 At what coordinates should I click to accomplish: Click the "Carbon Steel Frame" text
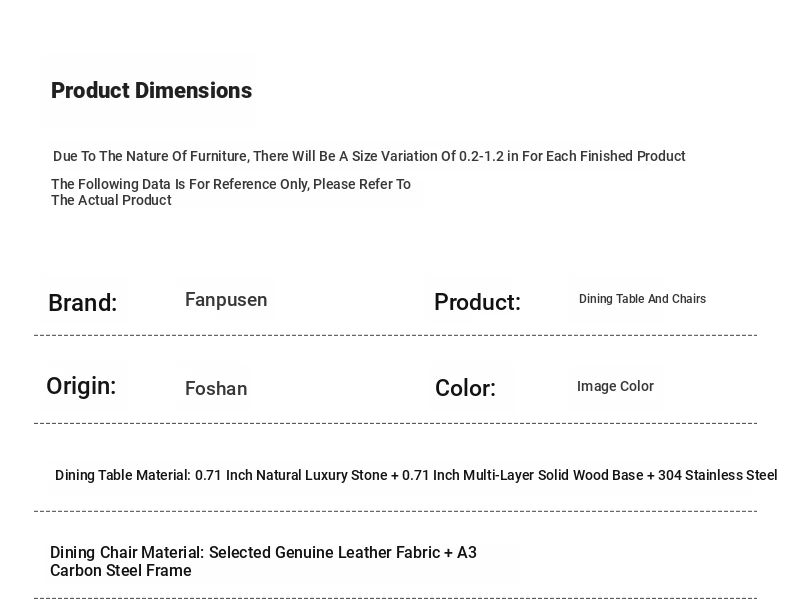click(120, 571)
